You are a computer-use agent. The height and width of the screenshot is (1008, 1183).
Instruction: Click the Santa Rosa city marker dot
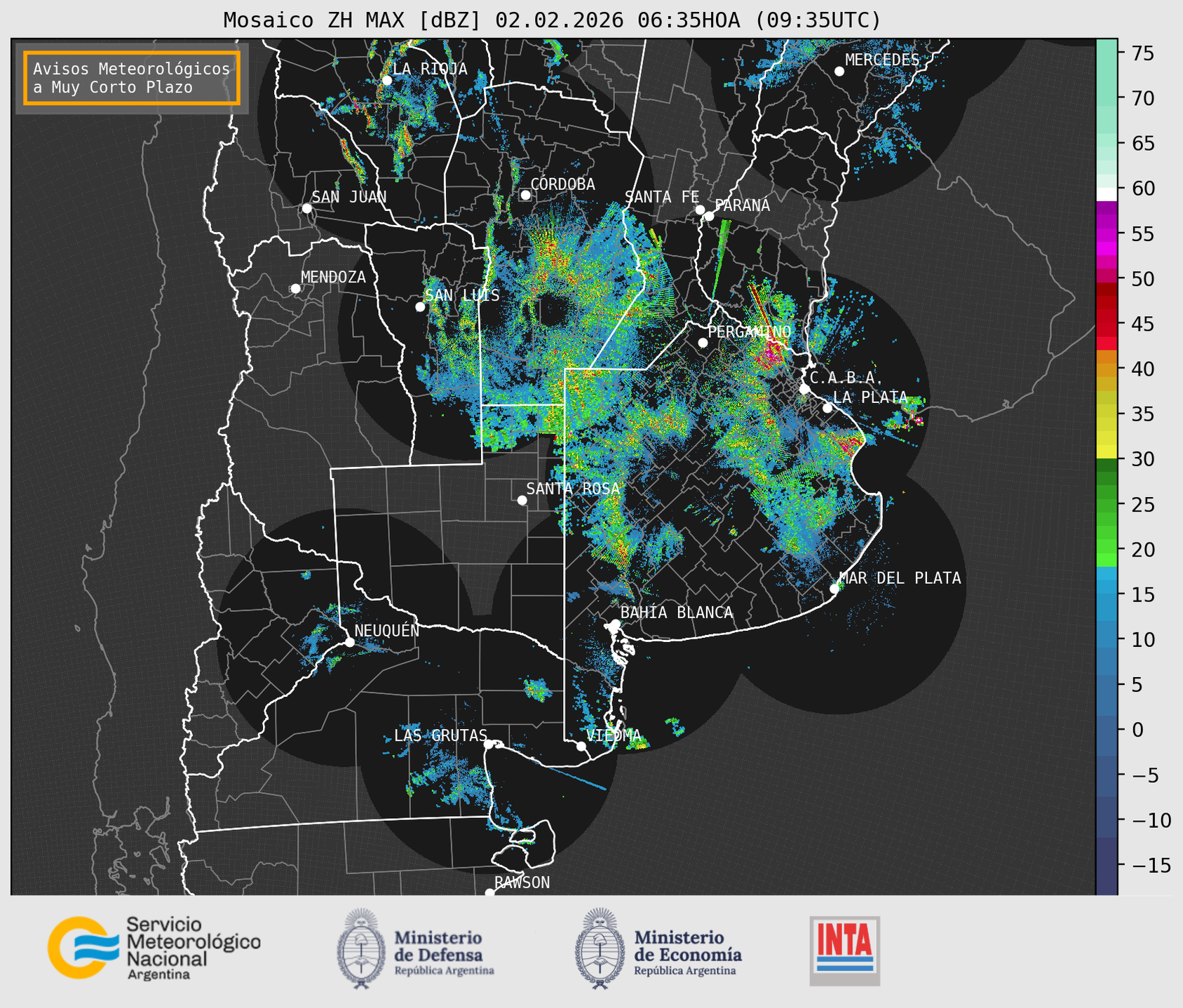click(522, 500)
